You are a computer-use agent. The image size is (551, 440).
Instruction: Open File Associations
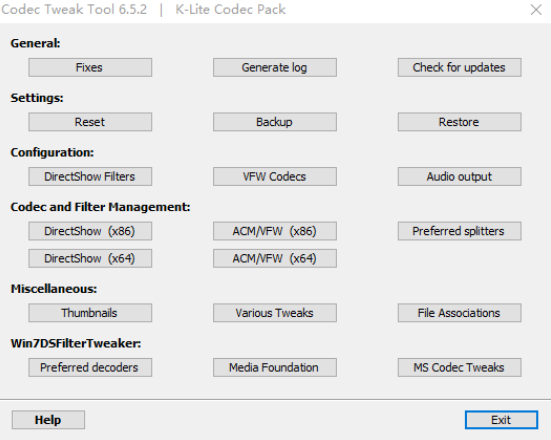(460, 313)
